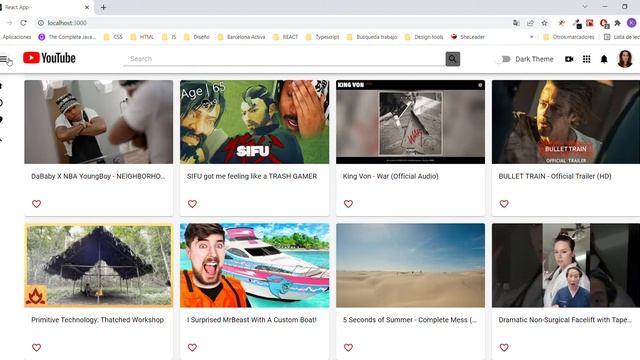Open the apps grid icon

click(x=587, y=59)
